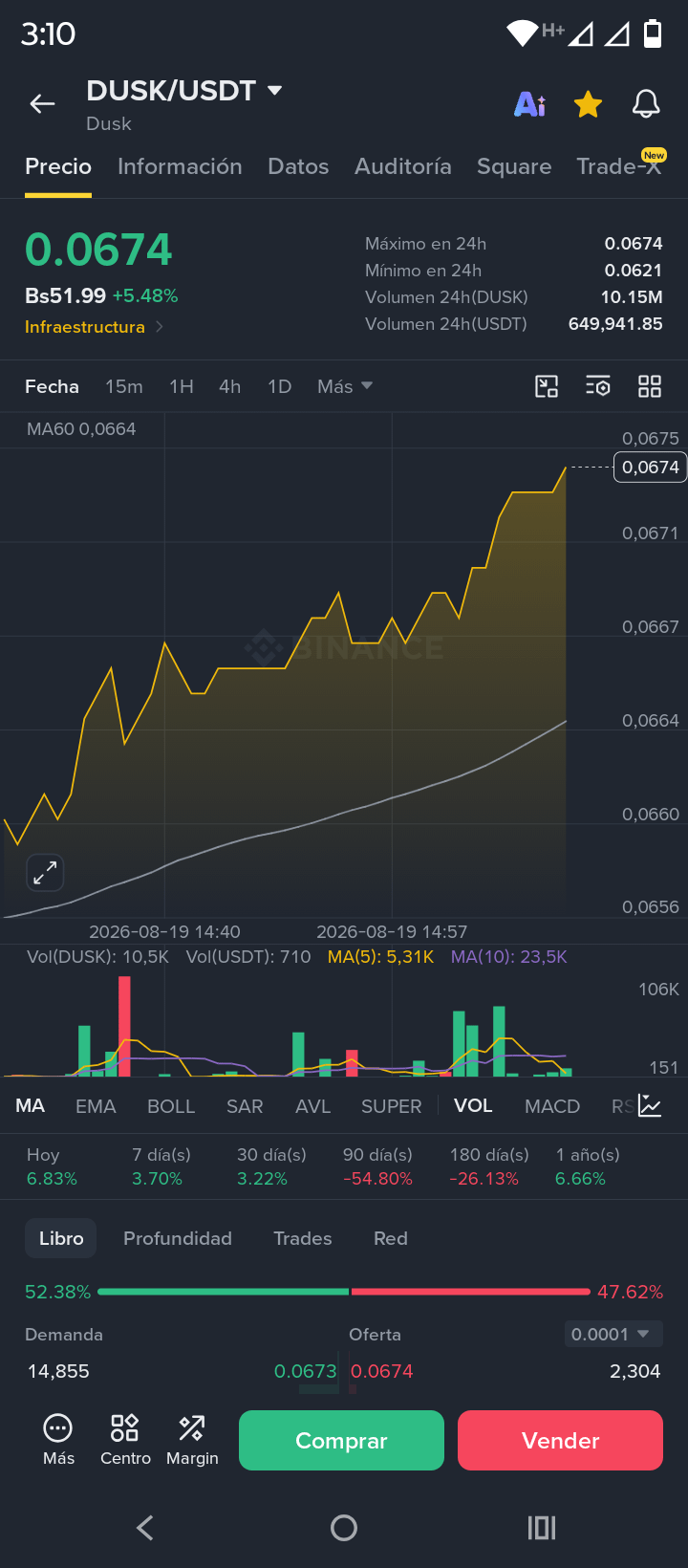This screenshot has height=1568, width=688.
Task: Tap Android recent apps button
Action: (542, 1528)
